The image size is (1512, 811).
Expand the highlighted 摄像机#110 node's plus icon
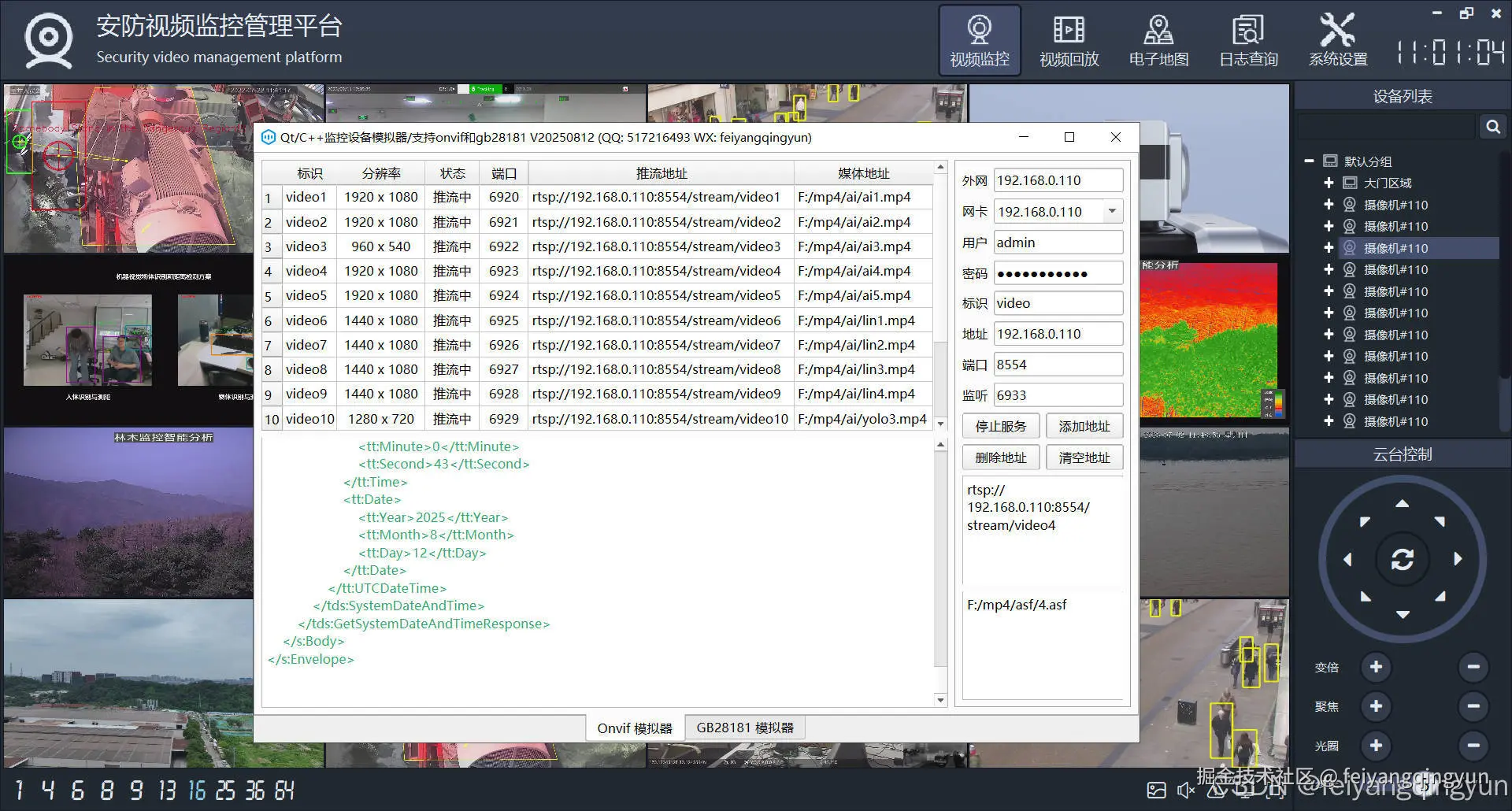coord(1329,248)
